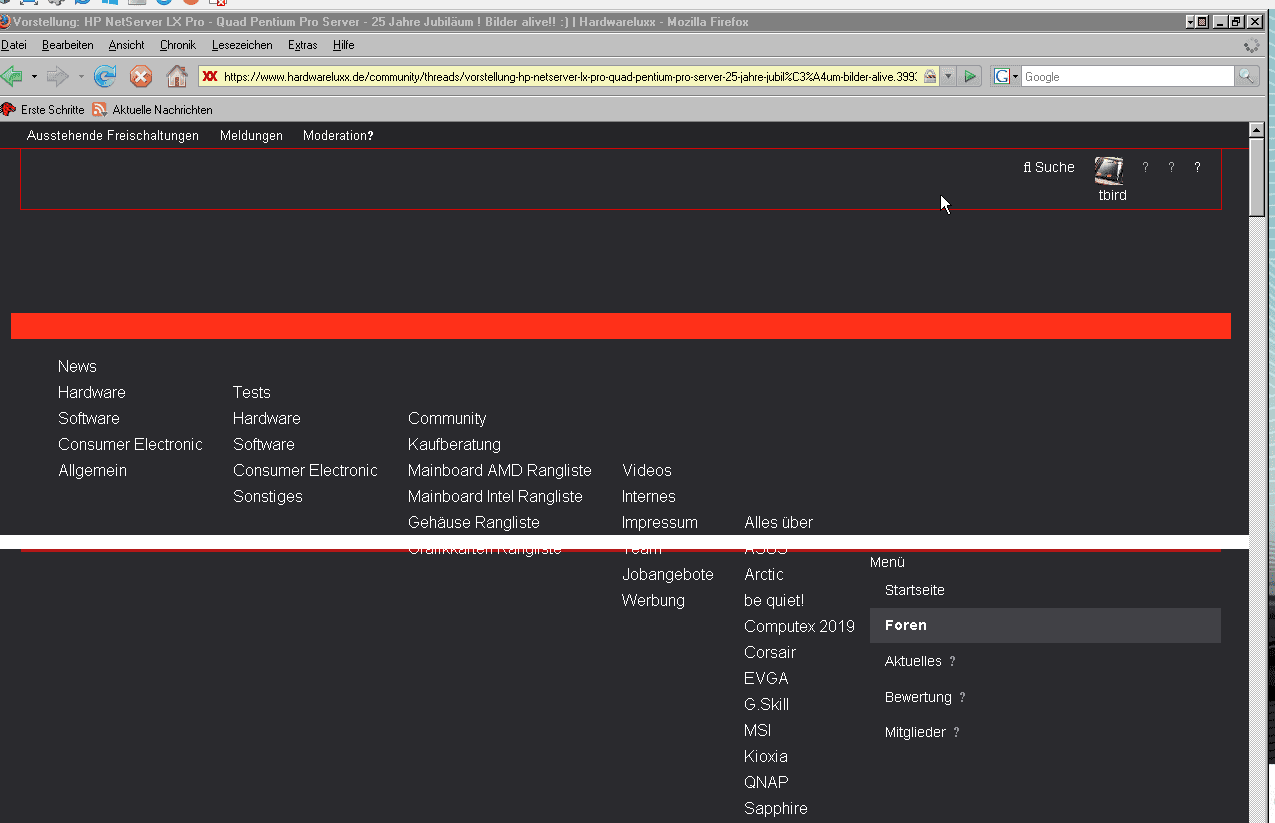Open the Moderation link

(338, 135)
